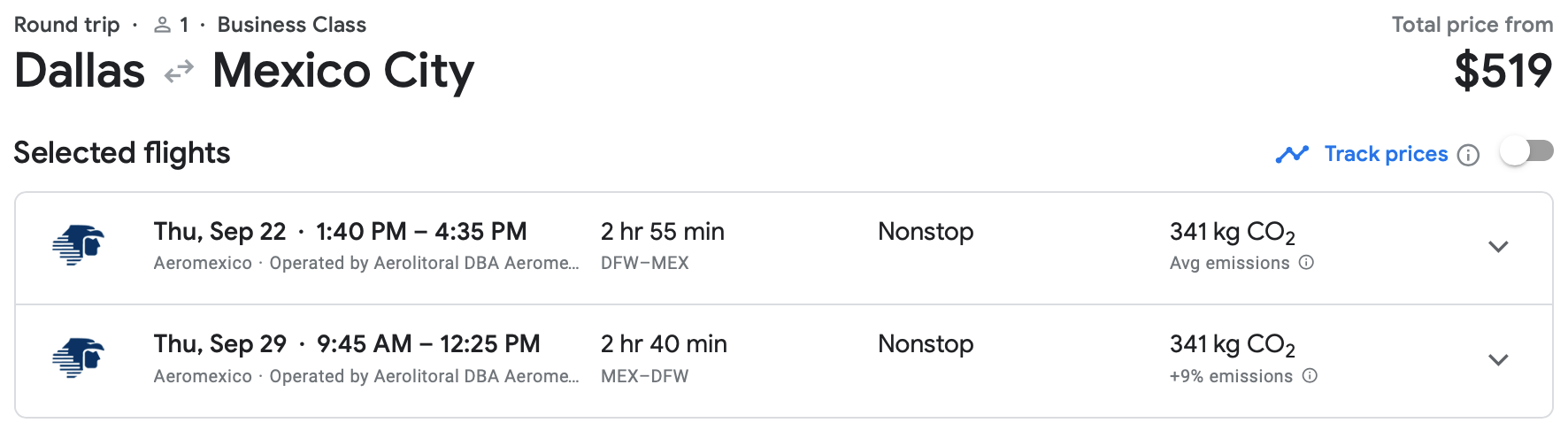Click the round-trip swap arrows icon

[179, 72]
